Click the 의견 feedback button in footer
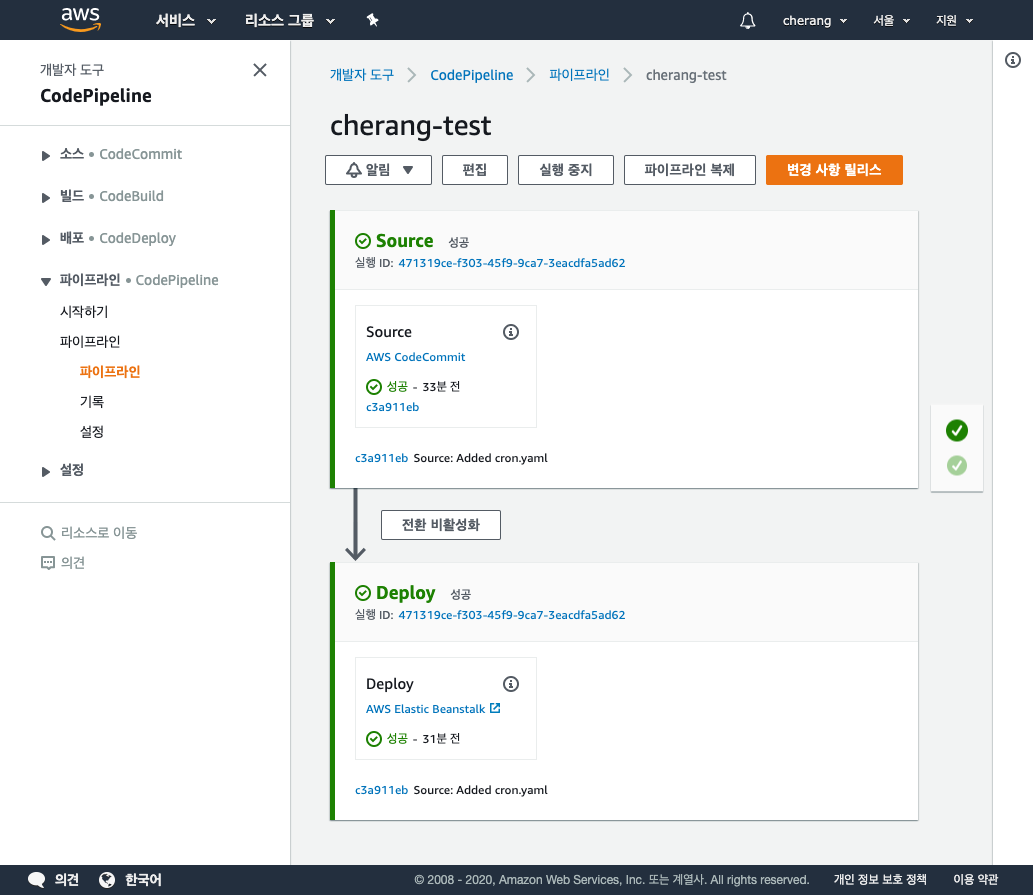The width and height of the screenshot is (1033, 895). [67, 880]
